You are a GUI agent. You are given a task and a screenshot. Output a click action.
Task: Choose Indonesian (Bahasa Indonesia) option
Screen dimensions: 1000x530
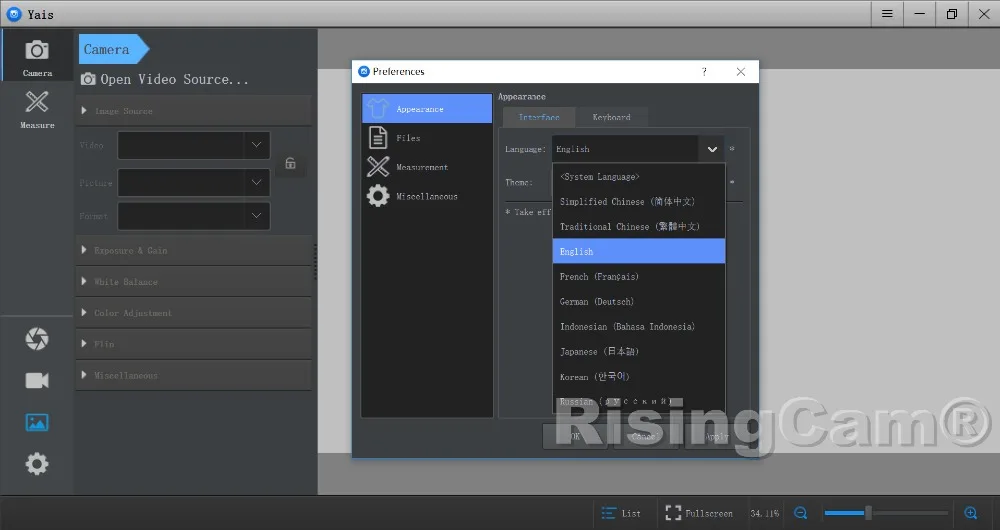pyautogui.click(x=639, y=327)
